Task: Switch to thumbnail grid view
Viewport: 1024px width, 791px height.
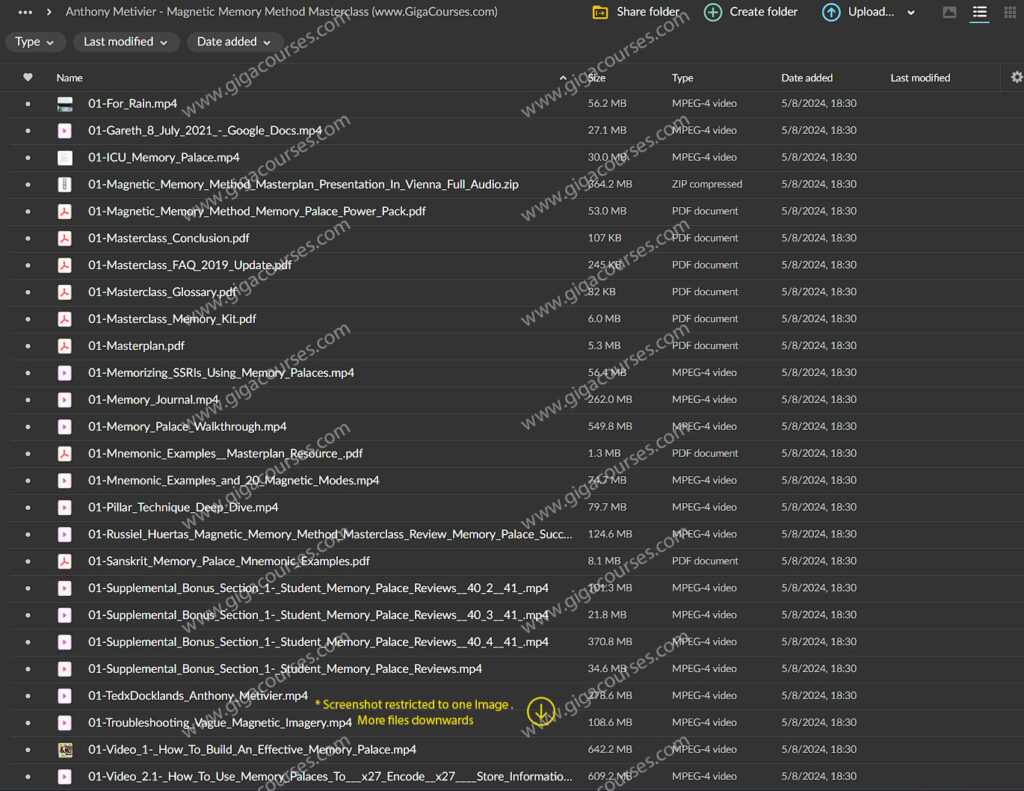Action: (1010, 12)
